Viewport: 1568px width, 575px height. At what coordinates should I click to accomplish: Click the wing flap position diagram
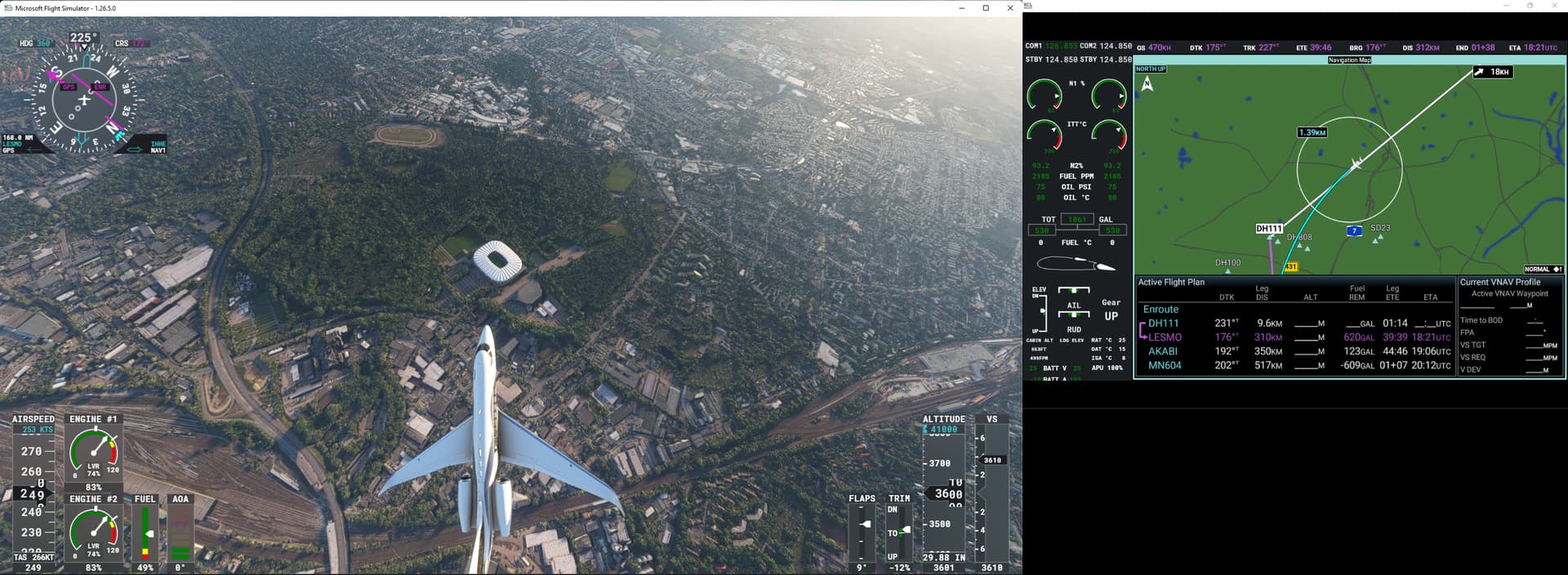tap(1076, 264)
